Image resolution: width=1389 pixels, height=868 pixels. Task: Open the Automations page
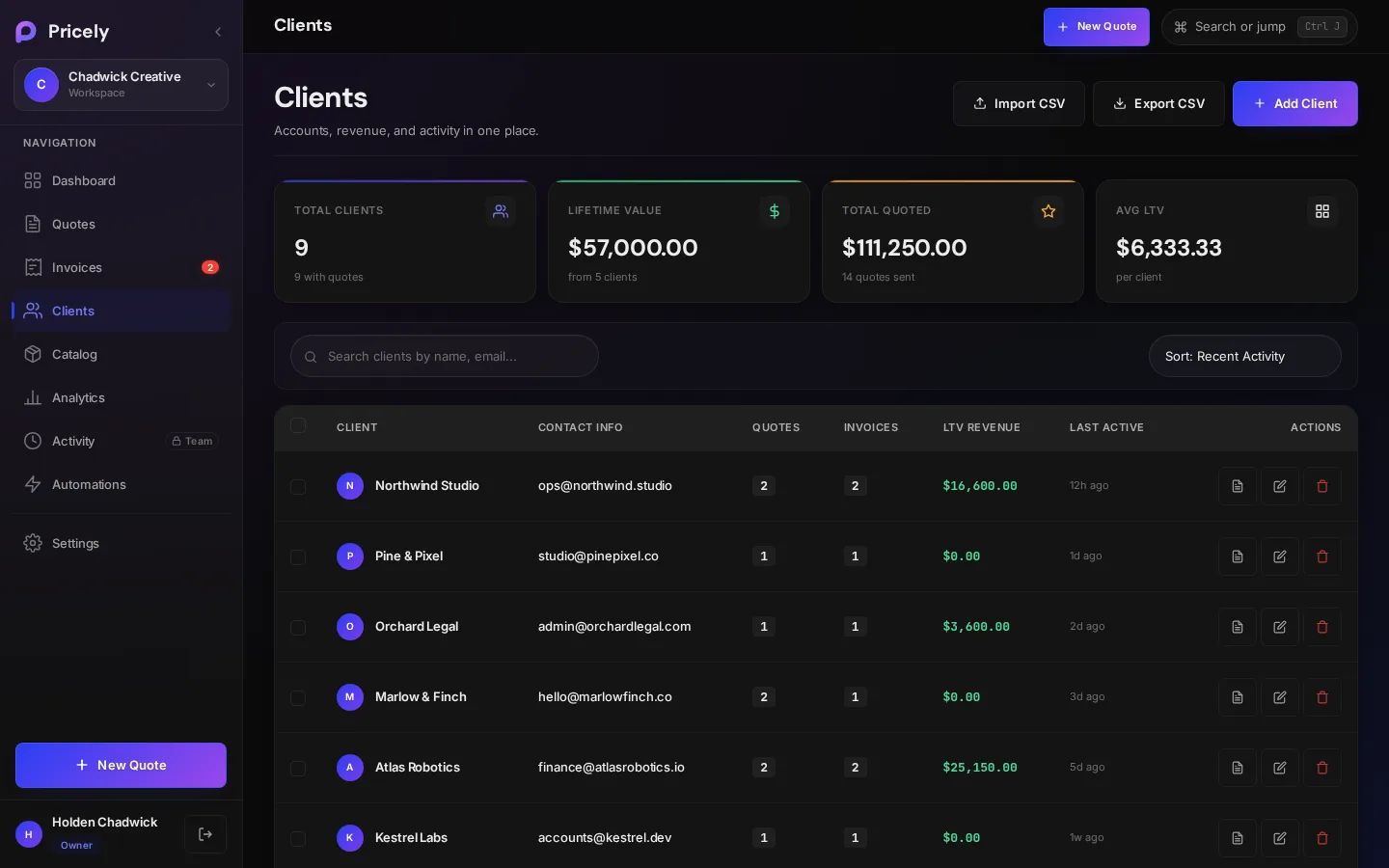121,484
